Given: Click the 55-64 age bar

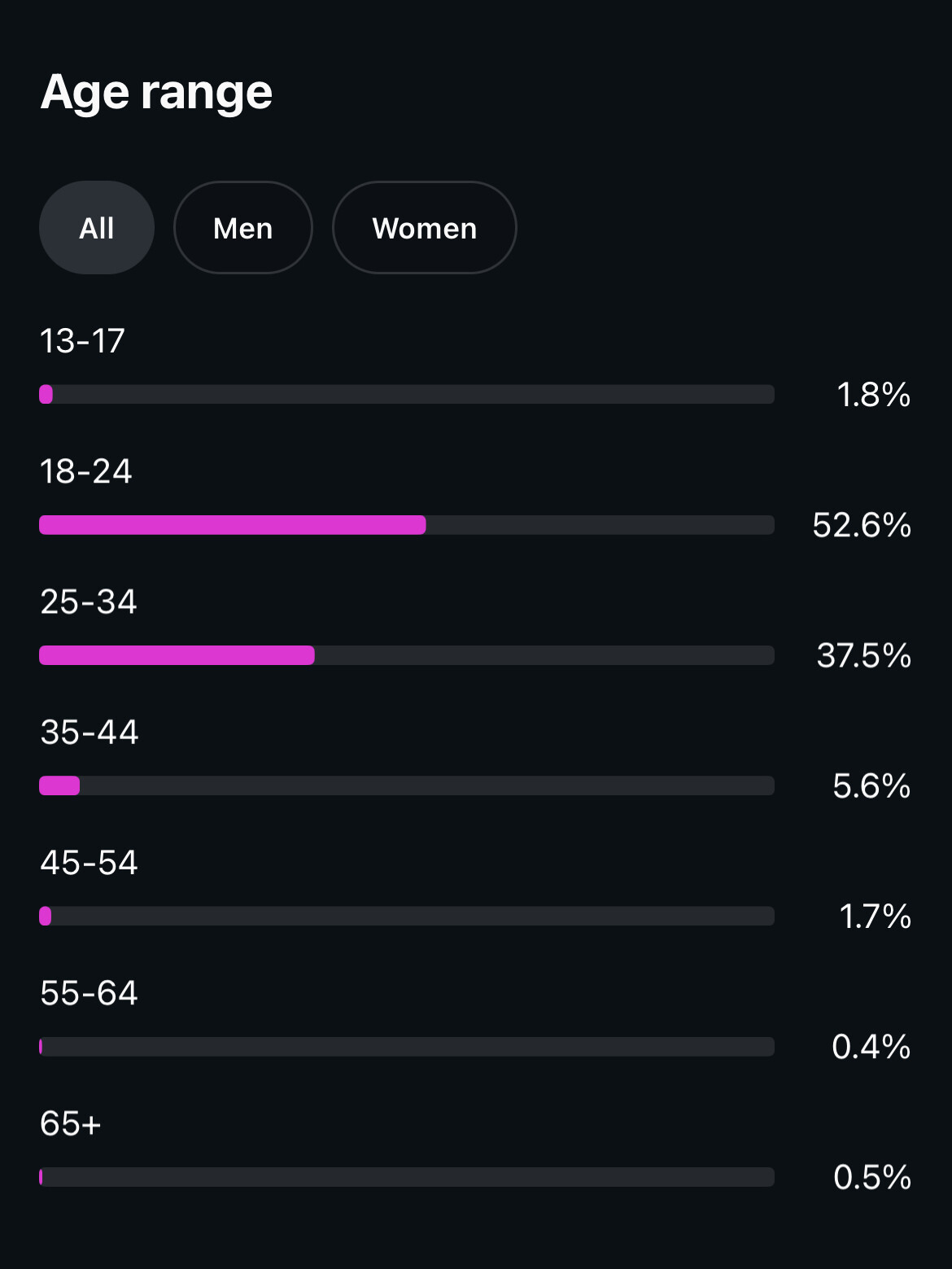Looking at the screenshot, I should pyautogui.click(x=407, y=1047).
